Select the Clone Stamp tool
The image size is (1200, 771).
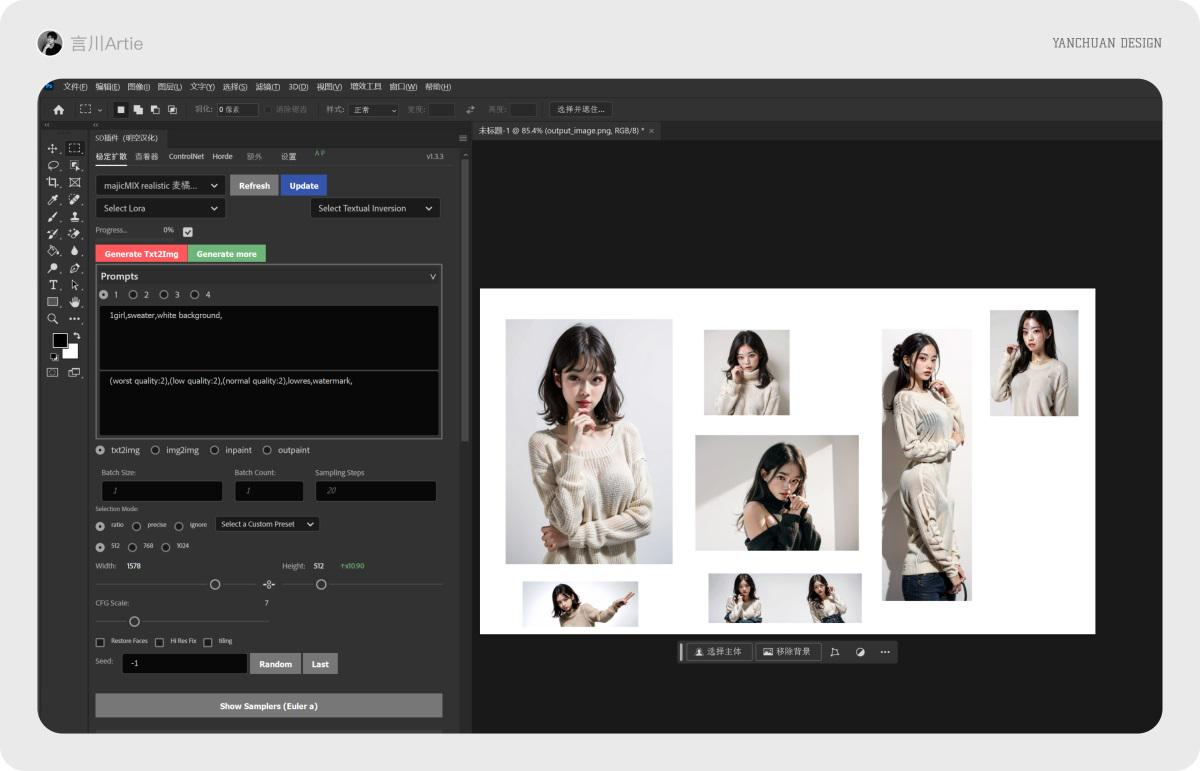76,217
